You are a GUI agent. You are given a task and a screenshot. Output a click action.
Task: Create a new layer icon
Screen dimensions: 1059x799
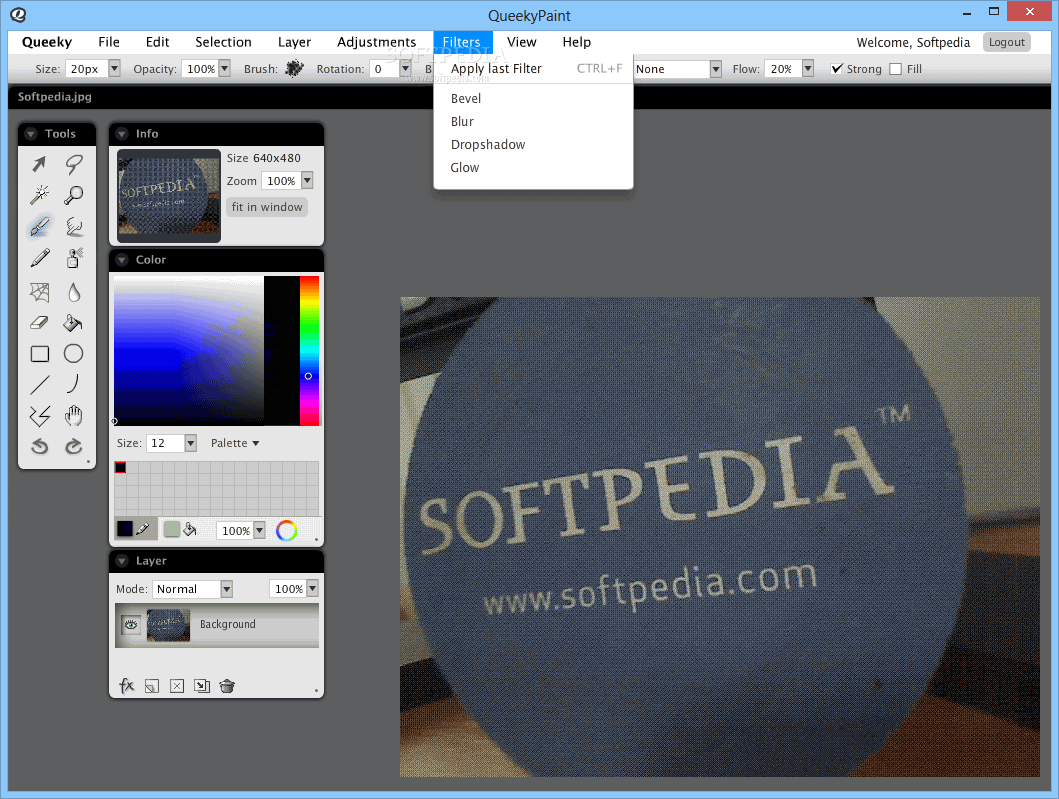[152, 686]
